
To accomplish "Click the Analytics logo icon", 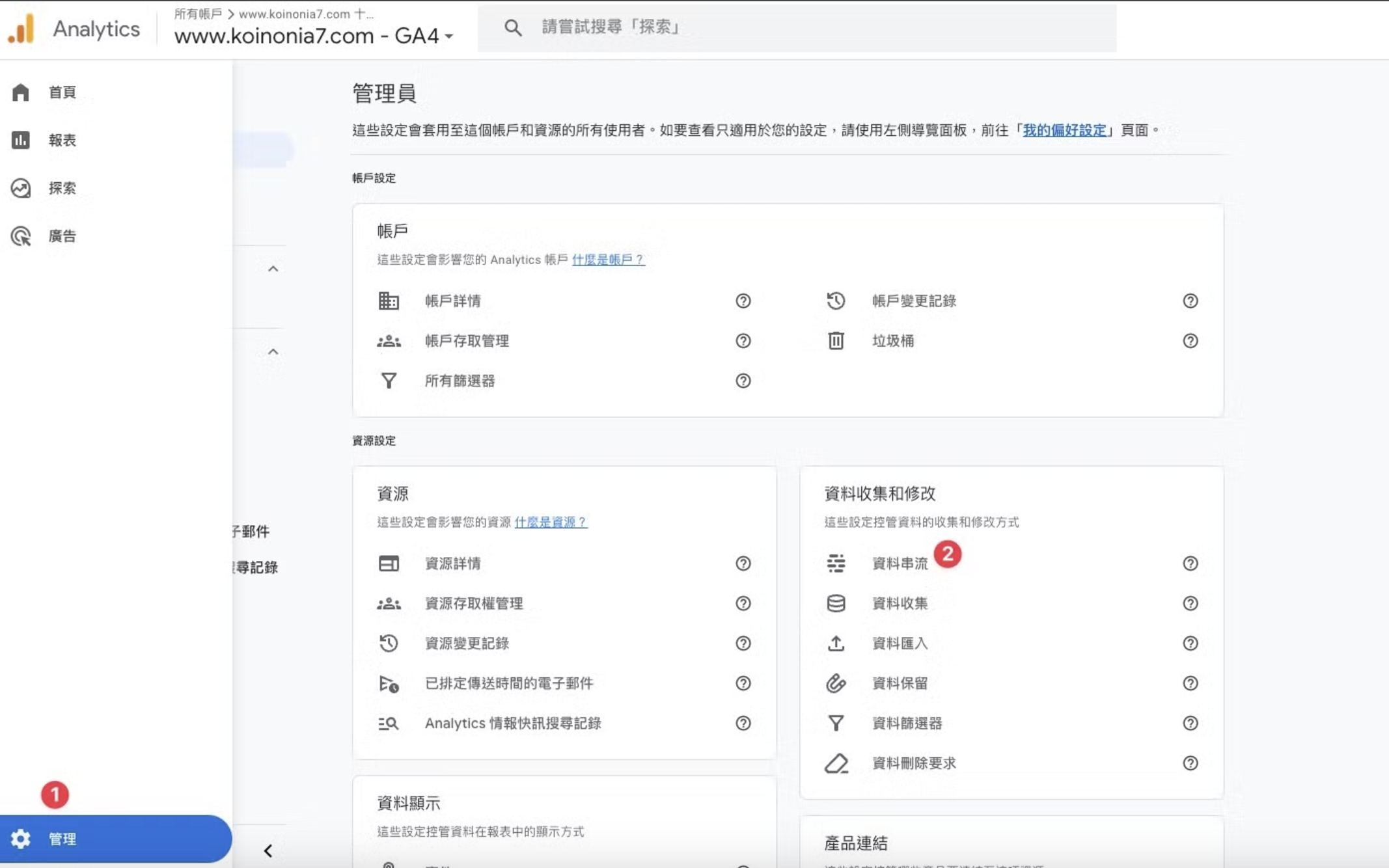I will (x=21, y=29).
